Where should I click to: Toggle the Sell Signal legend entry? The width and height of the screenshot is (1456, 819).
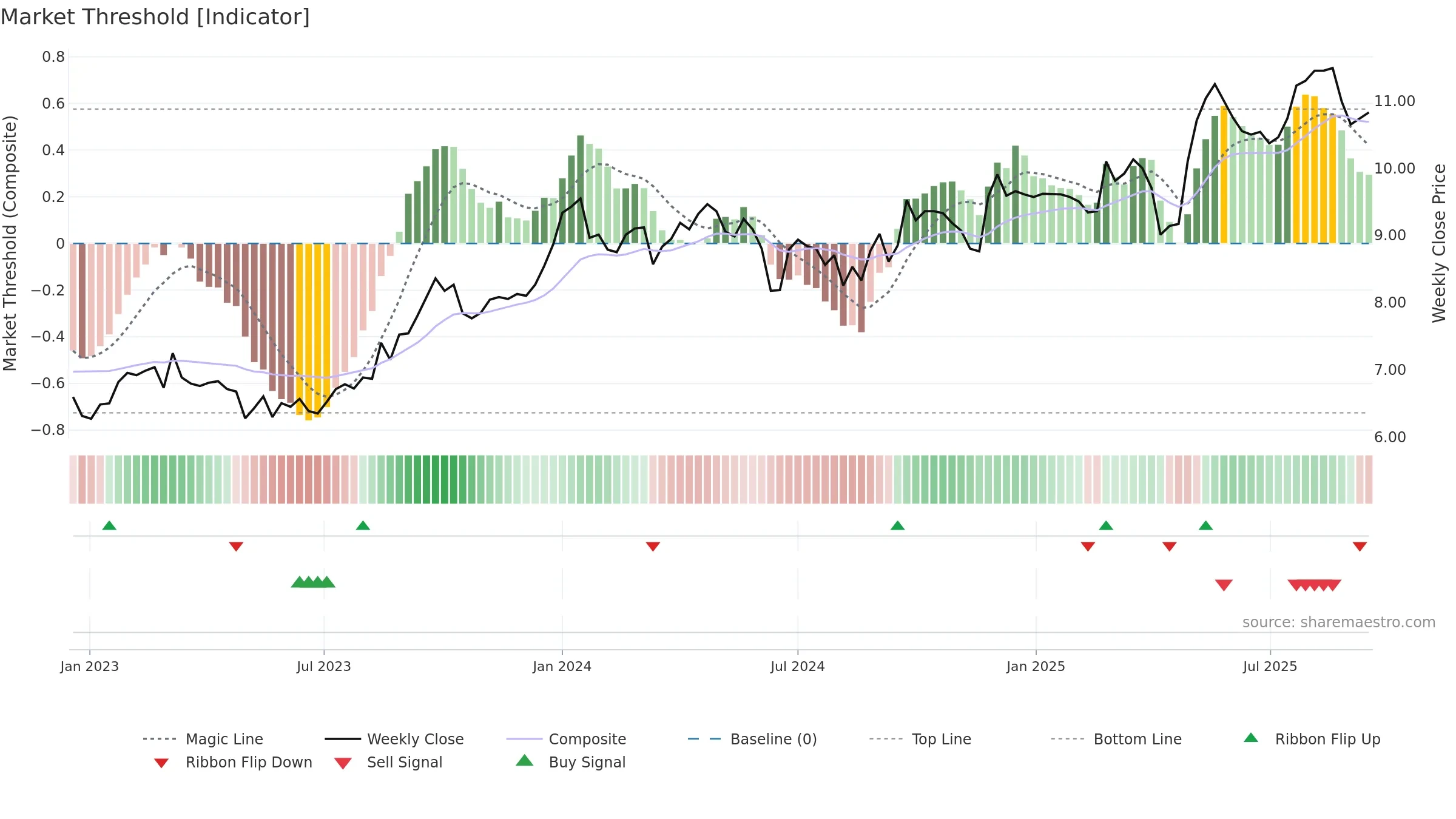point(388,763)
